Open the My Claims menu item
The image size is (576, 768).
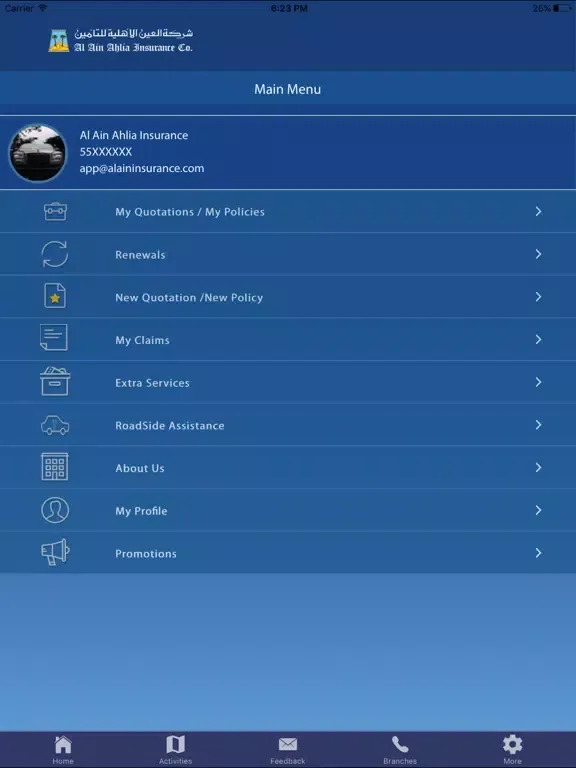click(x=288, y=339)
